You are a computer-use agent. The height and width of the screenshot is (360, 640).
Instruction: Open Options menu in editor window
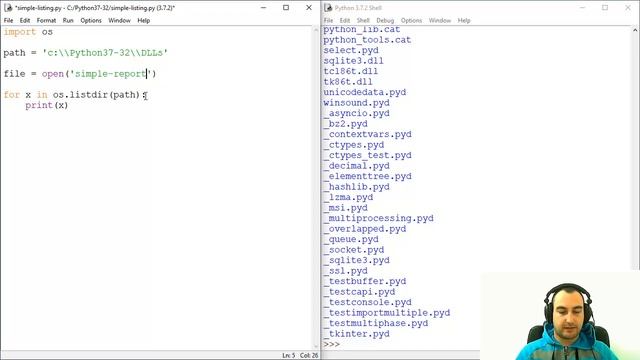[91, 20]
